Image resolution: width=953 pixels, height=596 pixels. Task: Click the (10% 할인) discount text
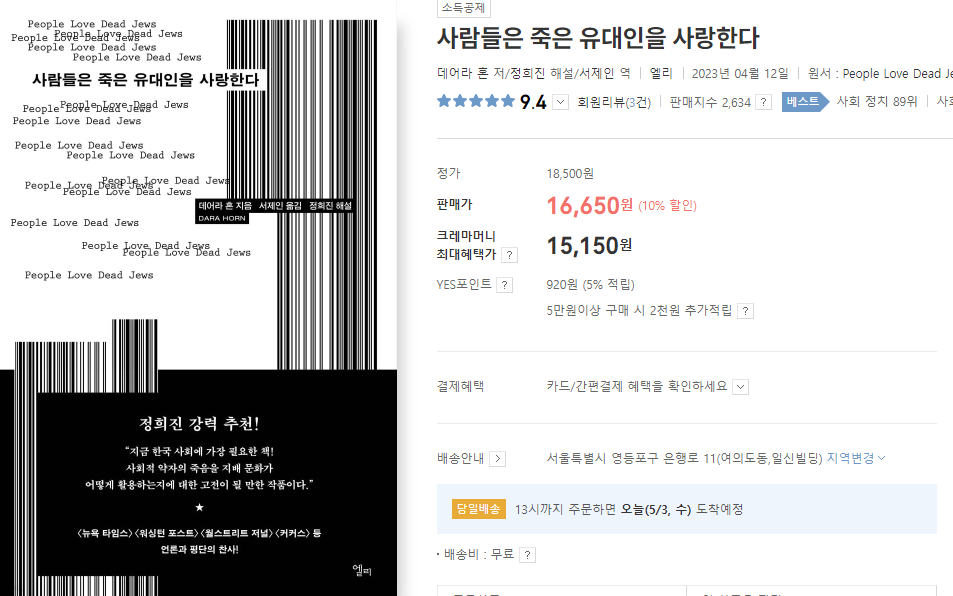[667, 206]
